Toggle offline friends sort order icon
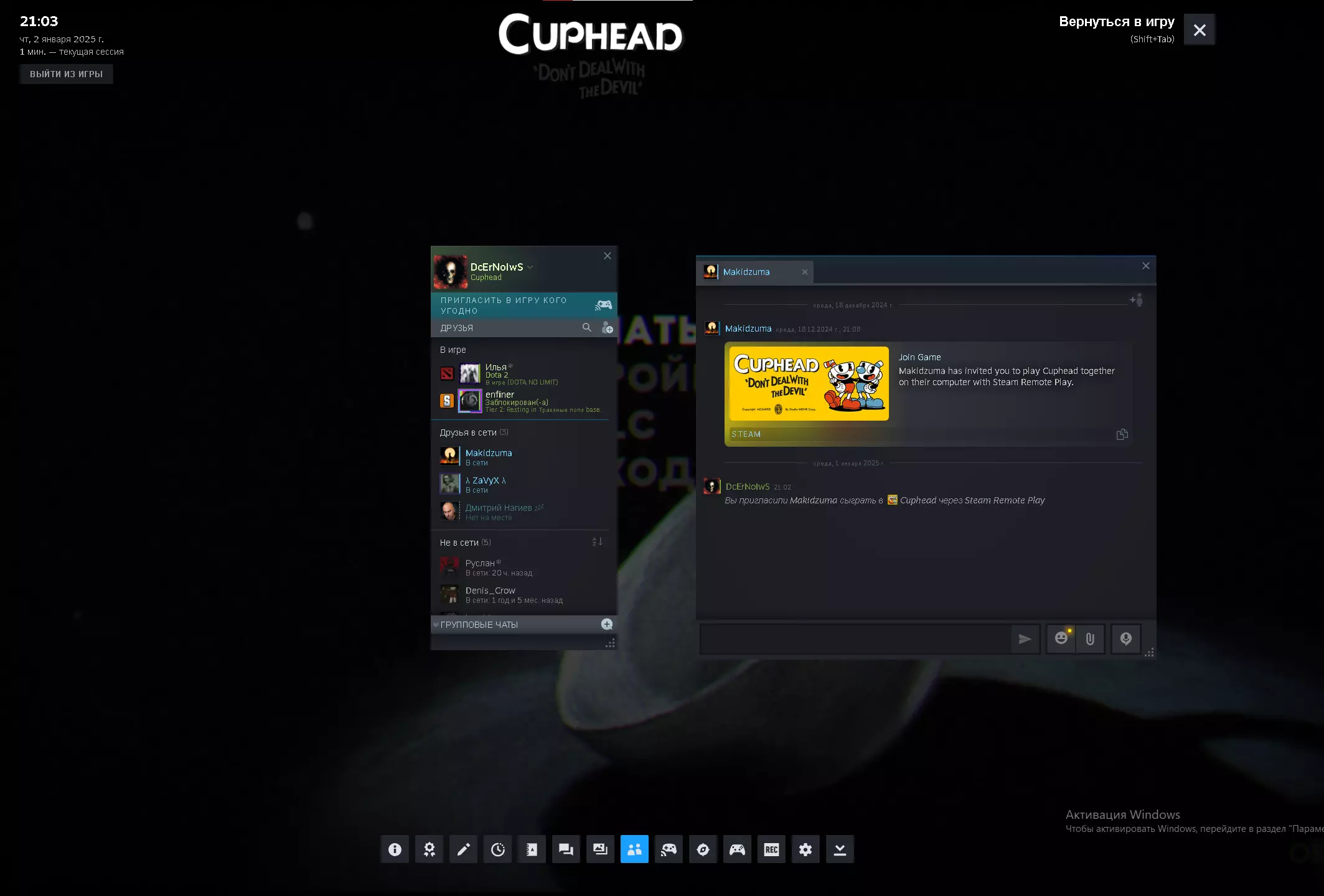 coord(597,542)
